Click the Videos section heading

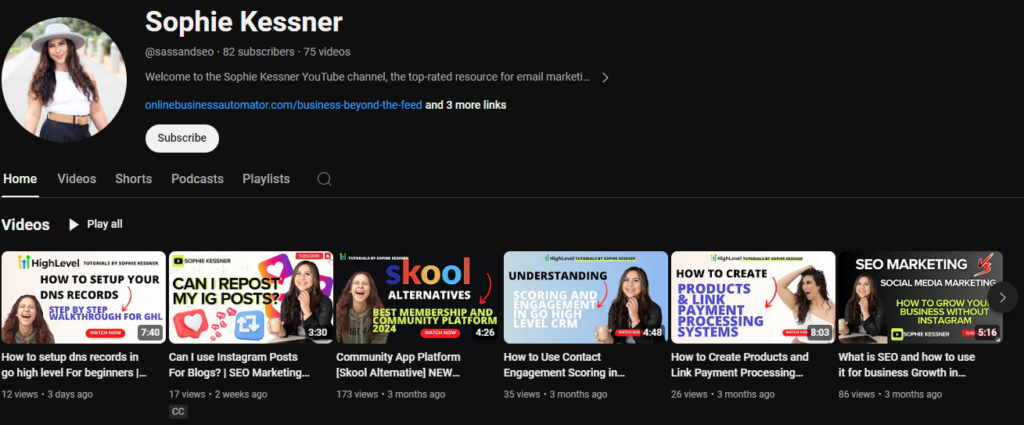(25, 225)
